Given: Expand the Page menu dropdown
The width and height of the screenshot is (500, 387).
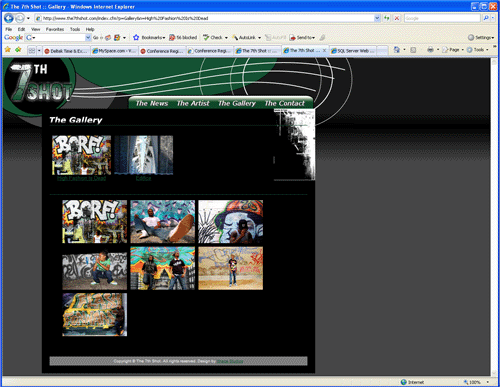Looking at the screenshot, I should pyautogui.click(x=453, y=50).
